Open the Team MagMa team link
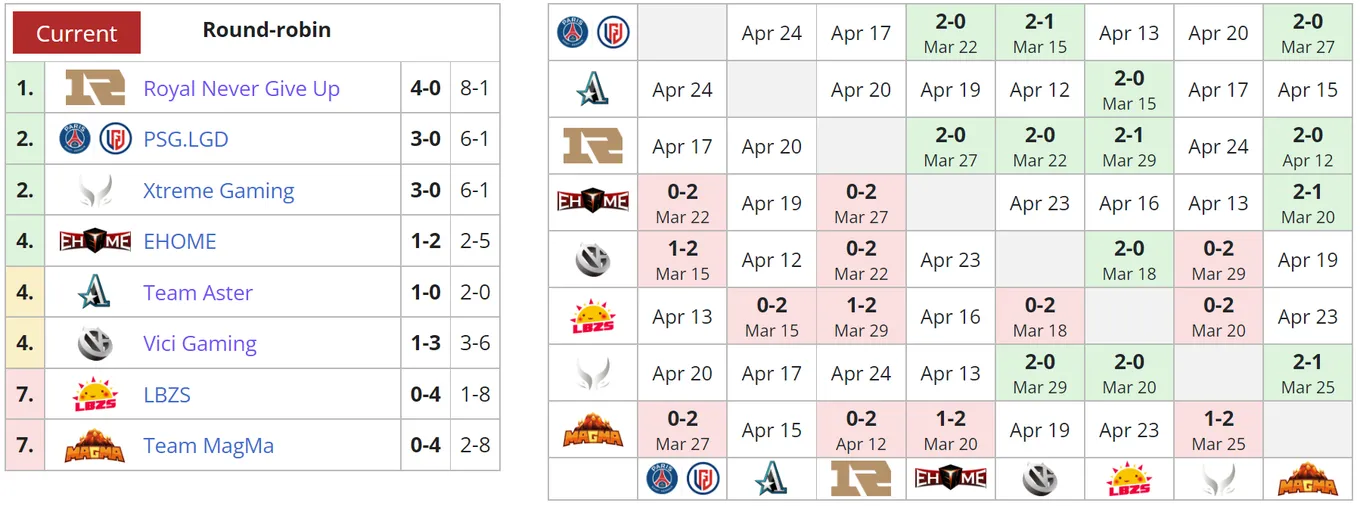 [208, 446]
